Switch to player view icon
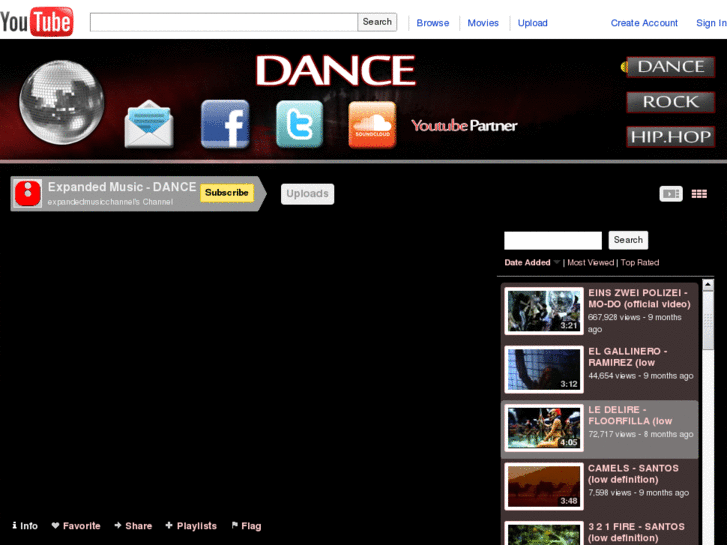Image resolution: width=727 pixels, height=545 pixels. point(671,193)
